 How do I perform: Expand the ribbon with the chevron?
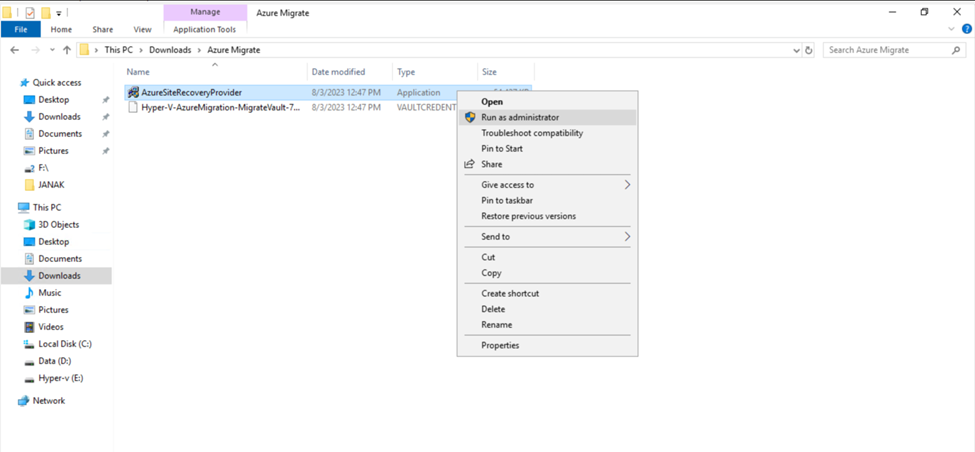(x=951, y=29)
